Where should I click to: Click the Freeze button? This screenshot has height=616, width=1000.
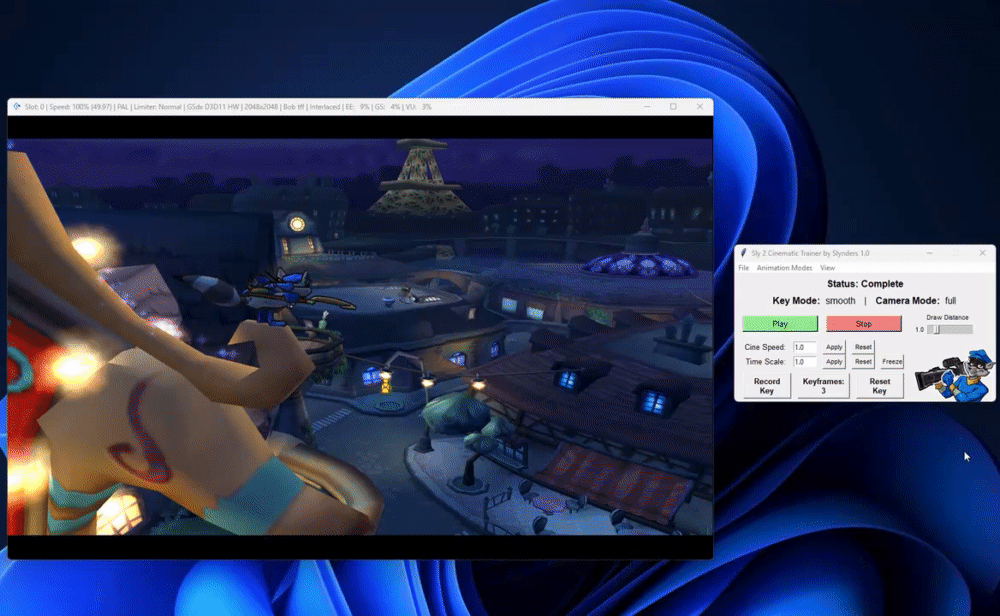point(892,362)
